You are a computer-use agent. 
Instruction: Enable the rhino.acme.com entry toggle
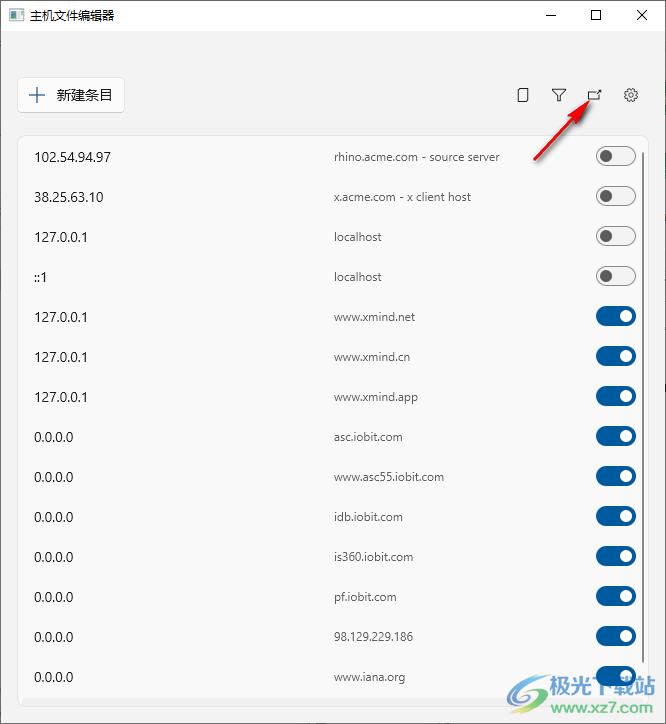(616, 157)
